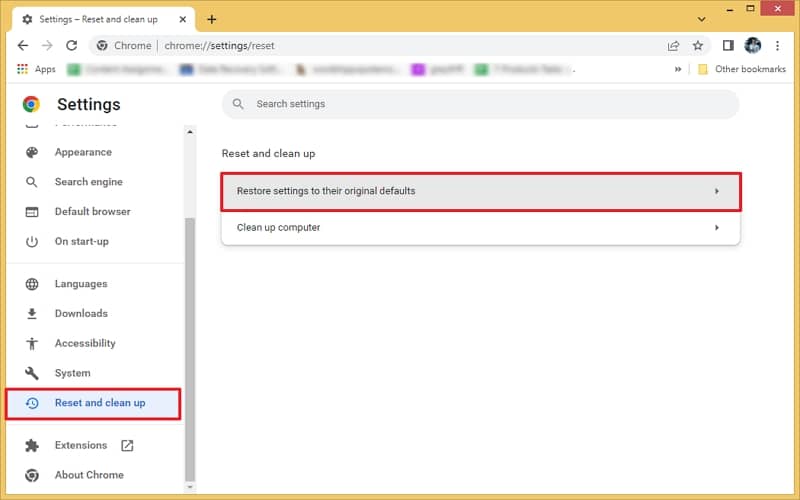800x500 pixels.
Task: Click the sidebar scrollbar thumb
Action: pos(190,349)
